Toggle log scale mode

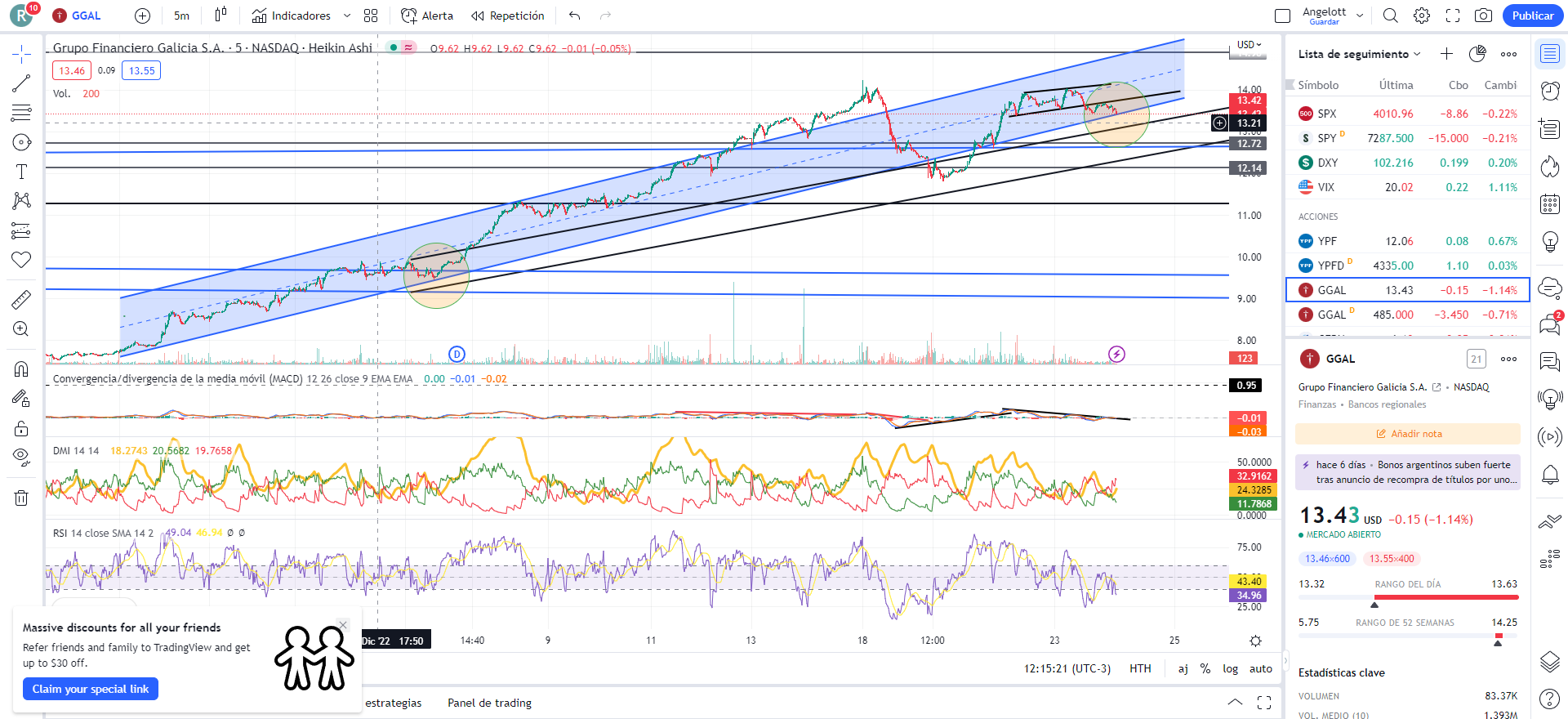click(x=1230, y=668)
